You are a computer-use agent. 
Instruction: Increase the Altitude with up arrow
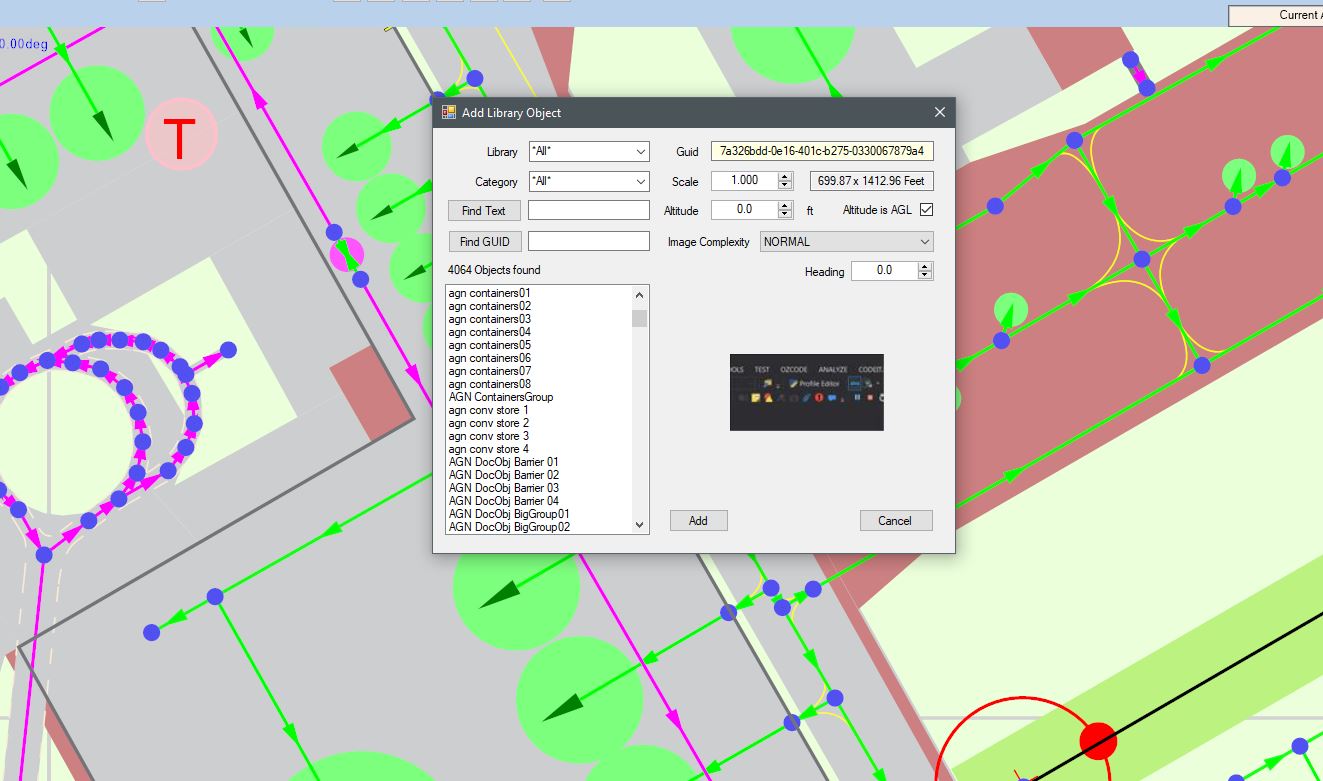tap(783, 206)
